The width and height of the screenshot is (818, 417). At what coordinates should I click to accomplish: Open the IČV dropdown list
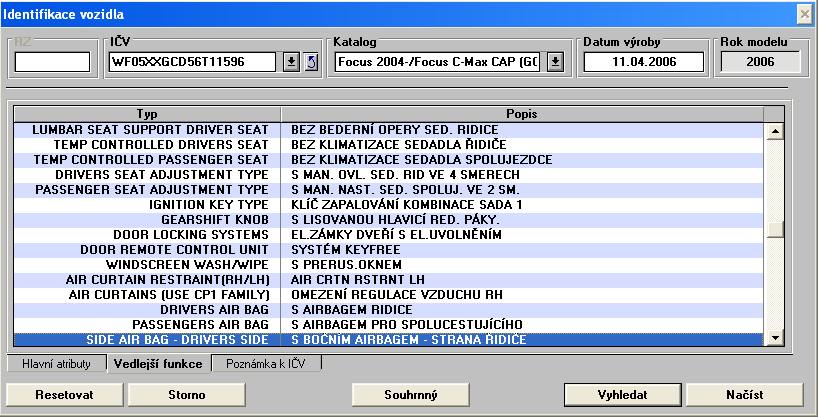290,62
